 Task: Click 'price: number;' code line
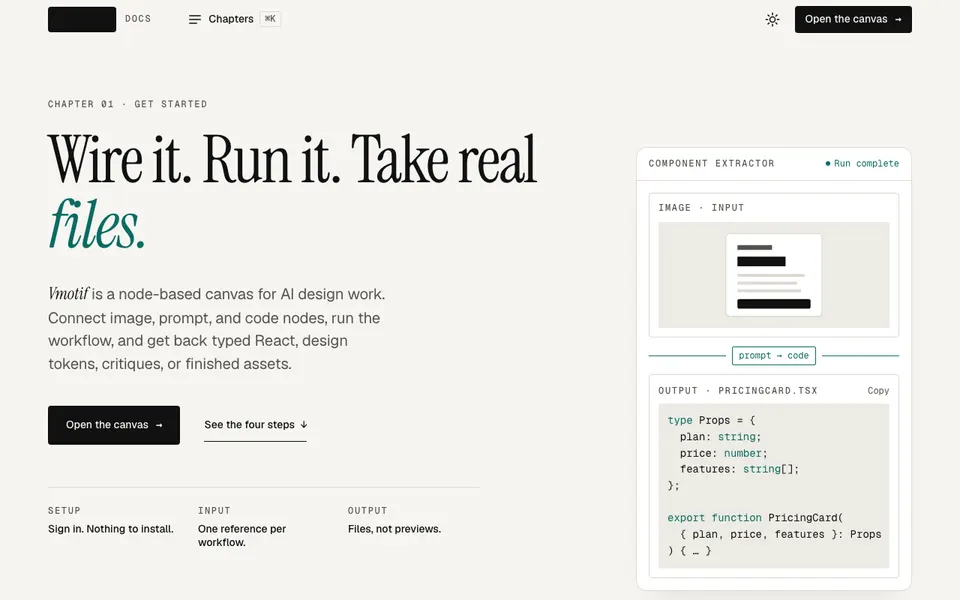coord(723,453)
